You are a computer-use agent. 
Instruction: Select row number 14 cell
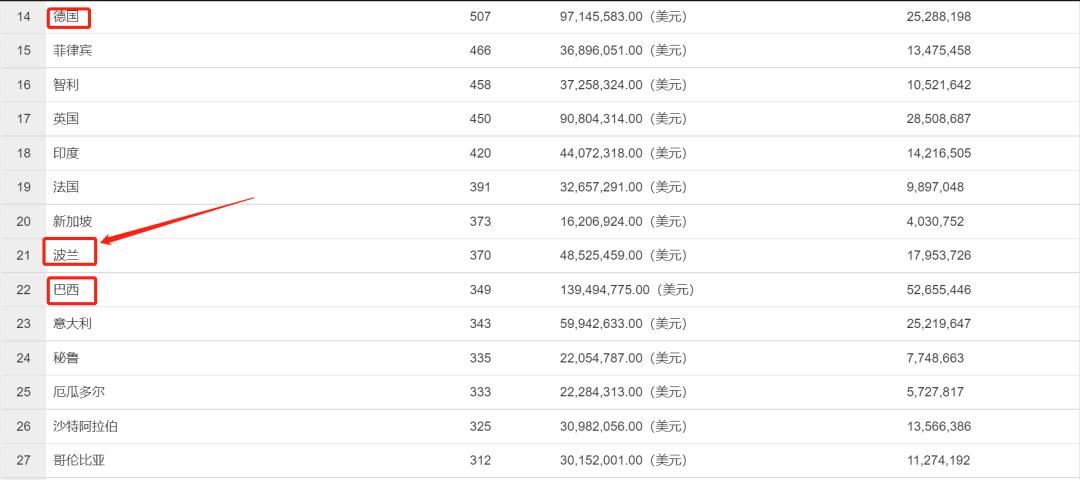(23, 17)
